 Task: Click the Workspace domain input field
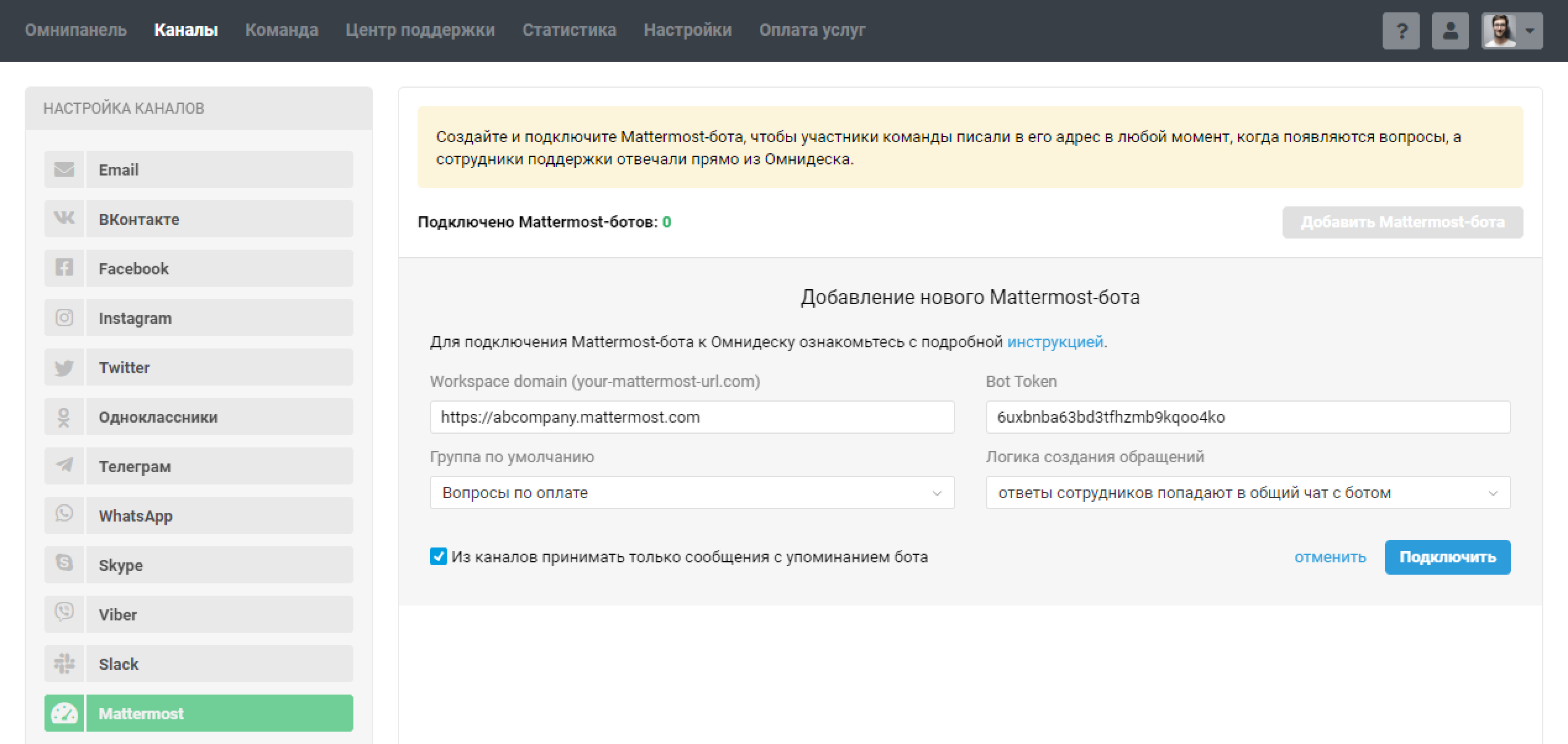692,417
